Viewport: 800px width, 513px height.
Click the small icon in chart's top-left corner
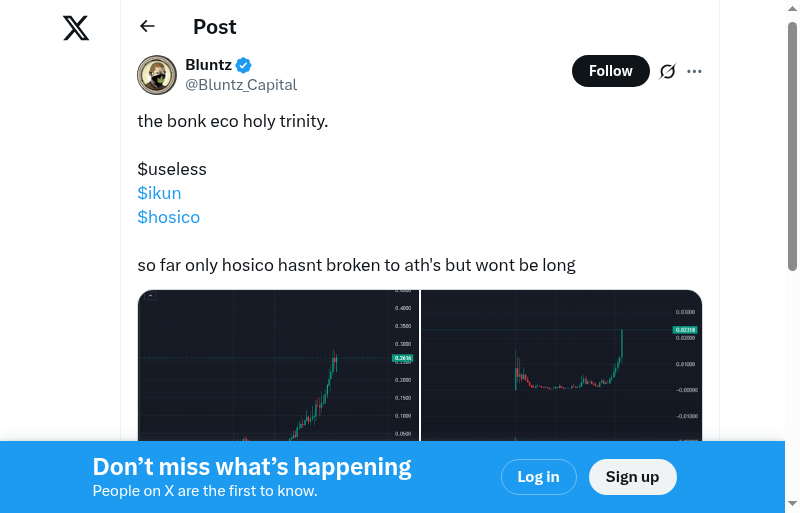tap(150, 296)
